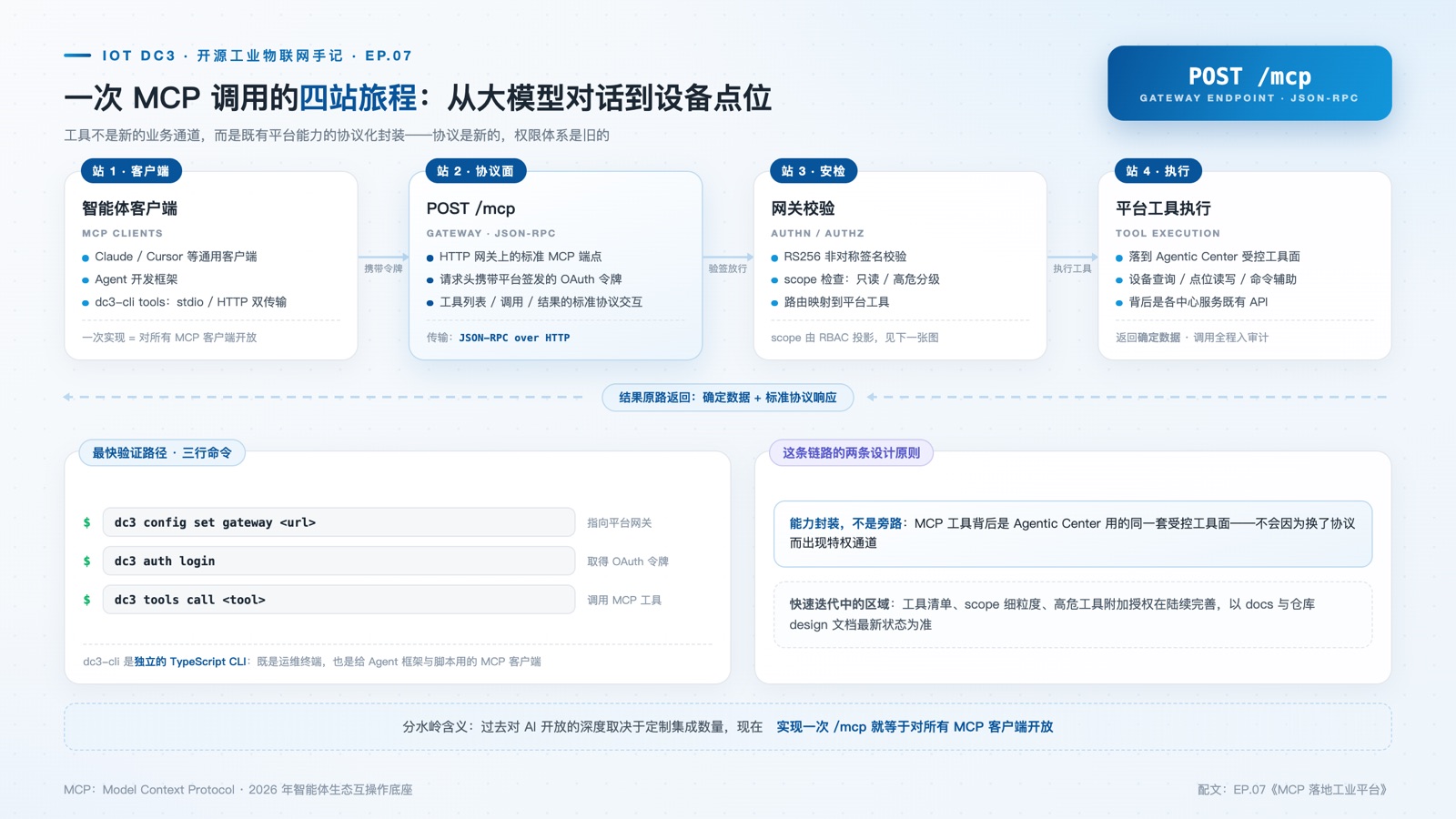
Task: Click the 最快验证路径 · 三行命令 label
Action: point(162,452)
